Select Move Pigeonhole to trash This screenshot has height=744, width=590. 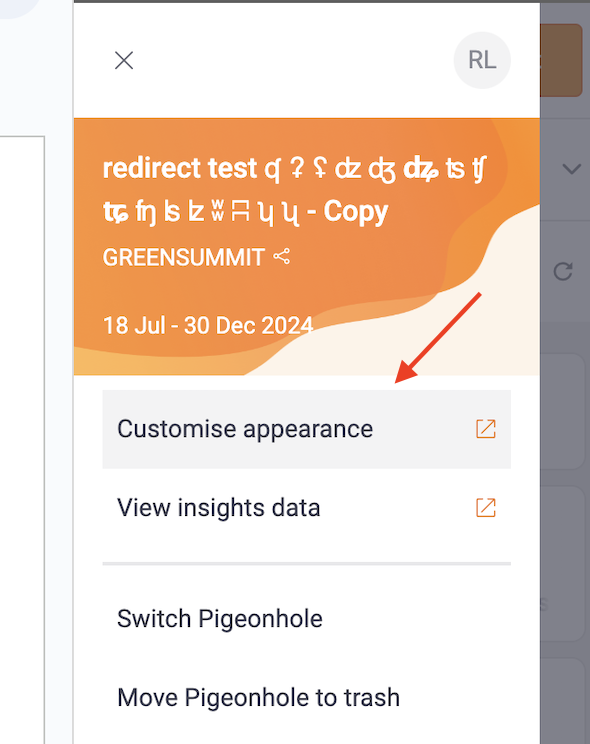point(307,698)
